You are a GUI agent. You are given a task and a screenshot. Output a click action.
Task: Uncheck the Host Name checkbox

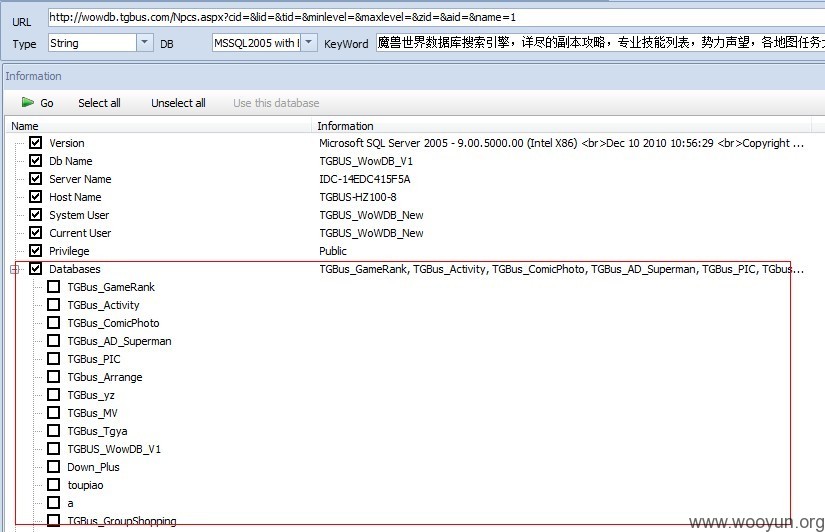(35, 196)
